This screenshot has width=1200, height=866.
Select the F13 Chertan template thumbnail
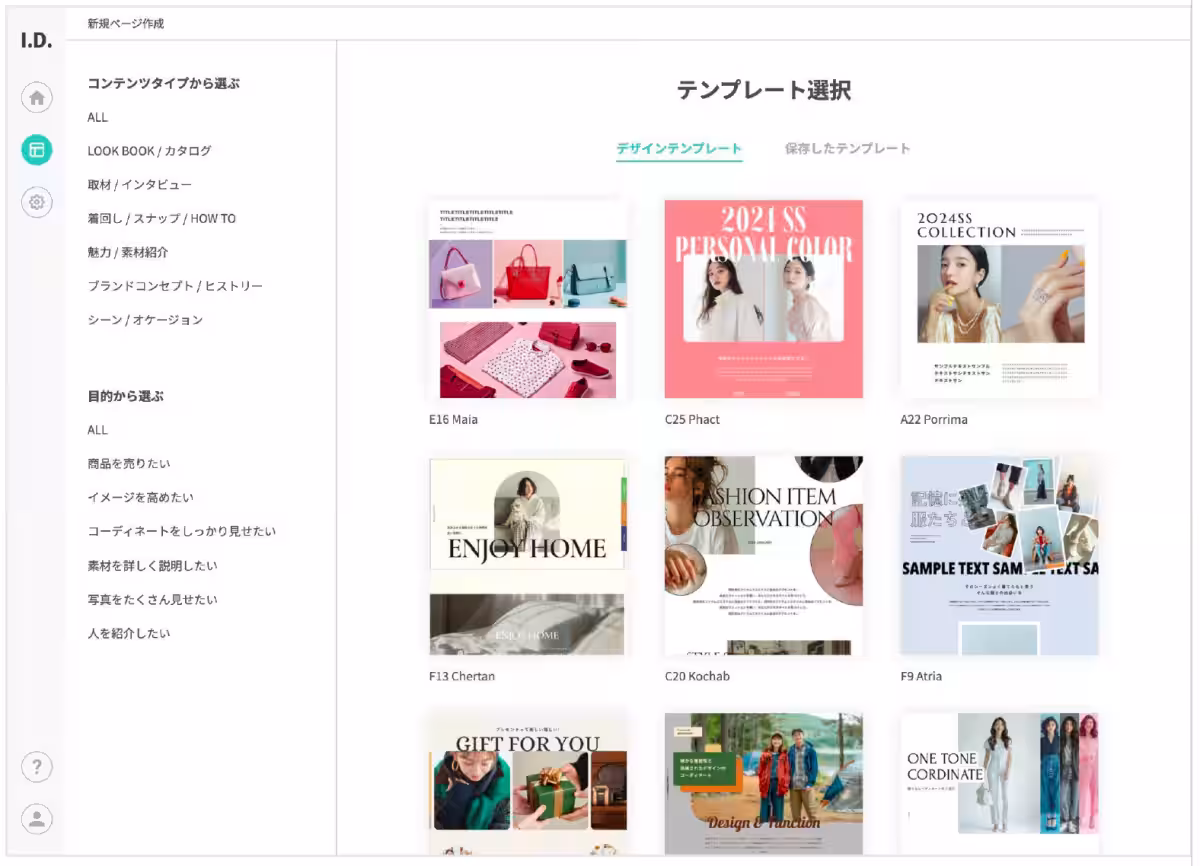coord(528,556)
